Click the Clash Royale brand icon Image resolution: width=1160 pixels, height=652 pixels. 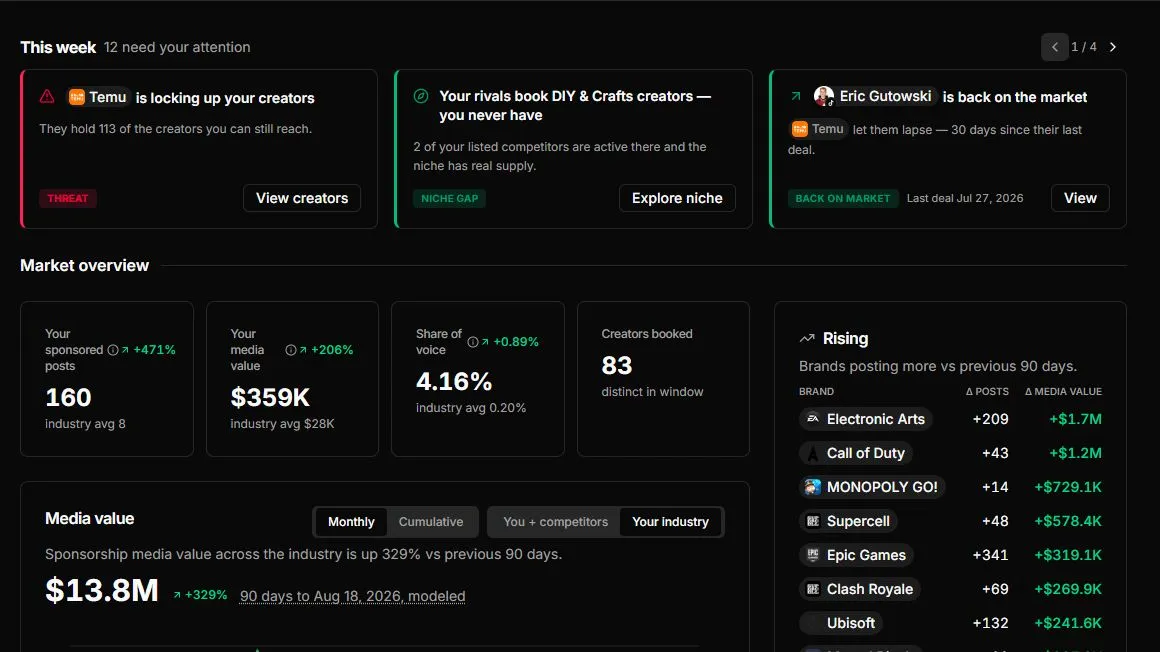(x=813, y=589)
